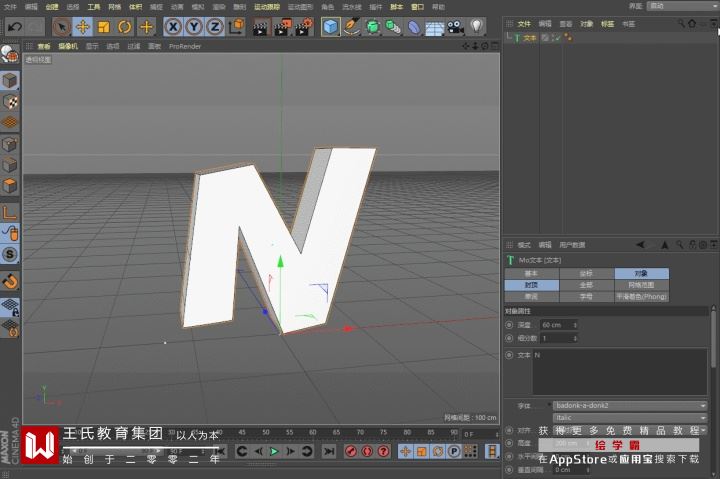
Task: Open the 界面 layout dropdown at top right
Action: pyautogui.click(x=681, y=6)
